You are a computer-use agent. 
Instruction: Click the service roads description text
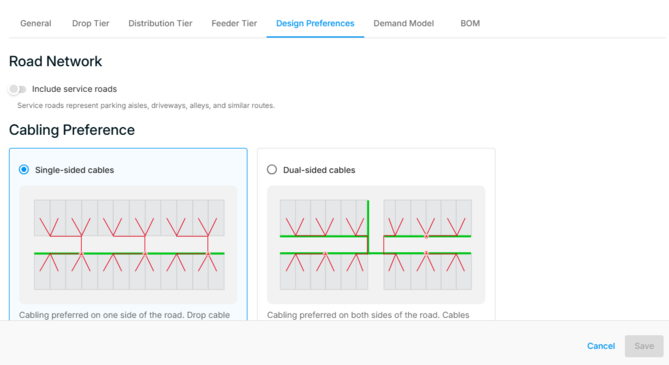146,105
